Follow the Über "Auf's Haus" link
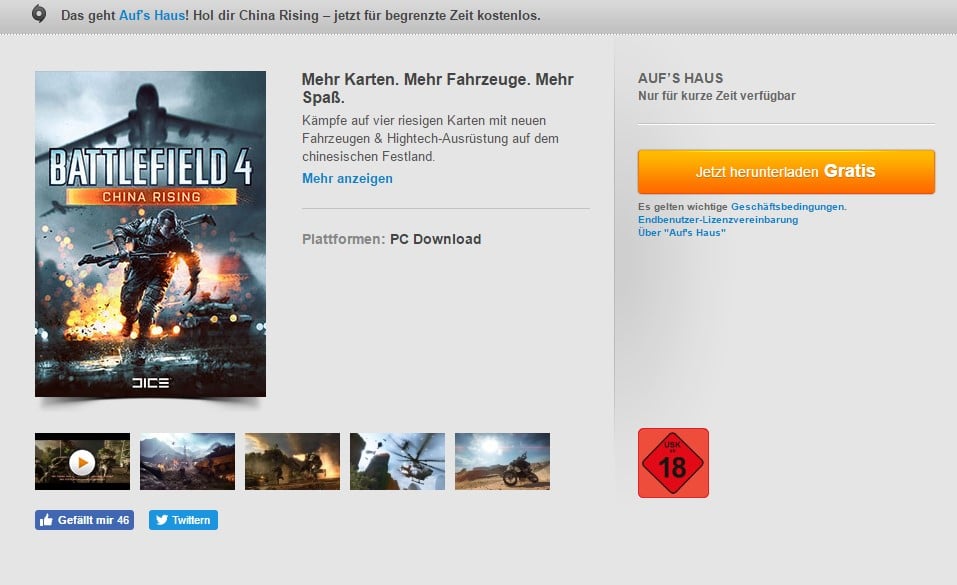Screen dimensions: 957x585 (x=681, y=233)
